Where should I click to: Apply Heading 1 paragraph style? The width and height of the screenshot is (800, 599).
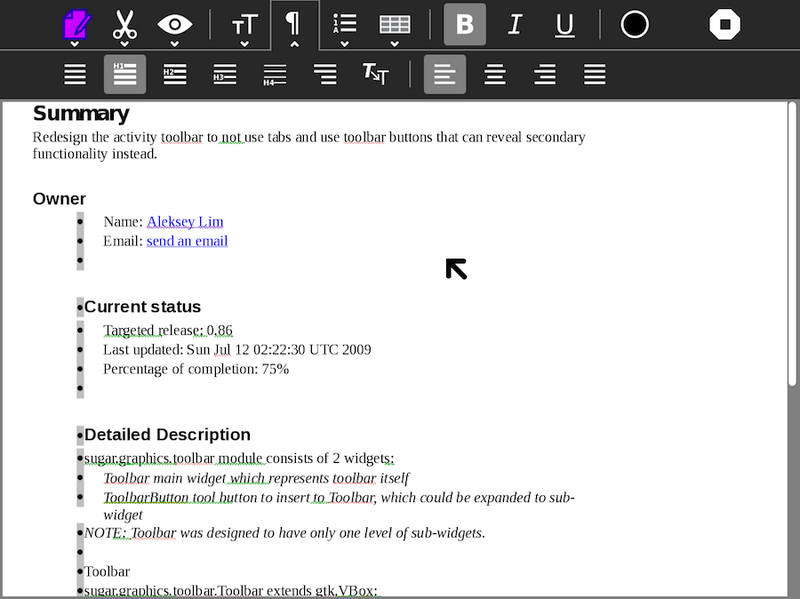[x=125, y=74]
